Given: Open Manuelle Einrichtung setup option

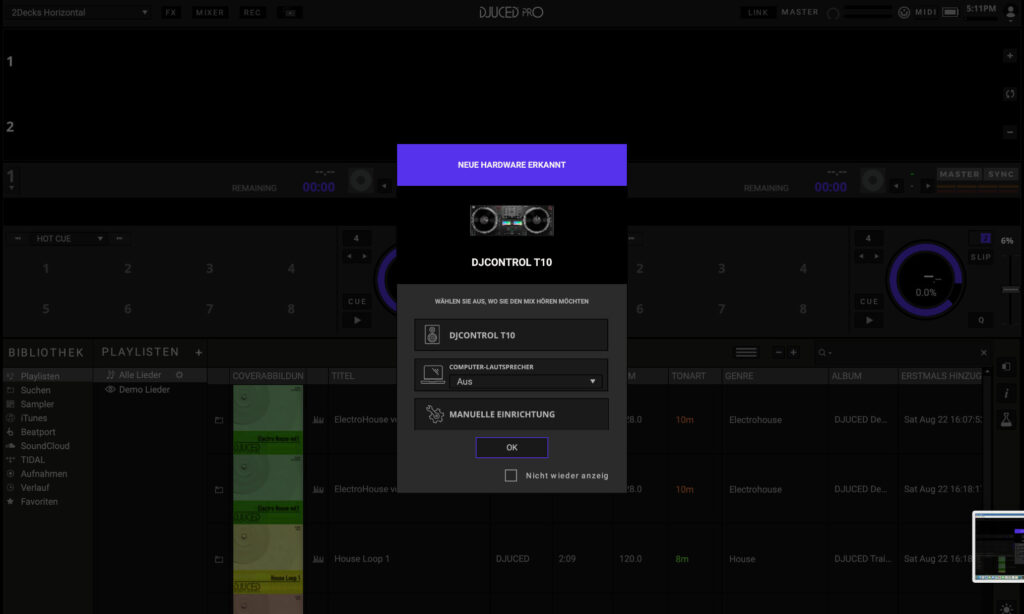Looking at the screenshot, I should (x=511, y=414).
